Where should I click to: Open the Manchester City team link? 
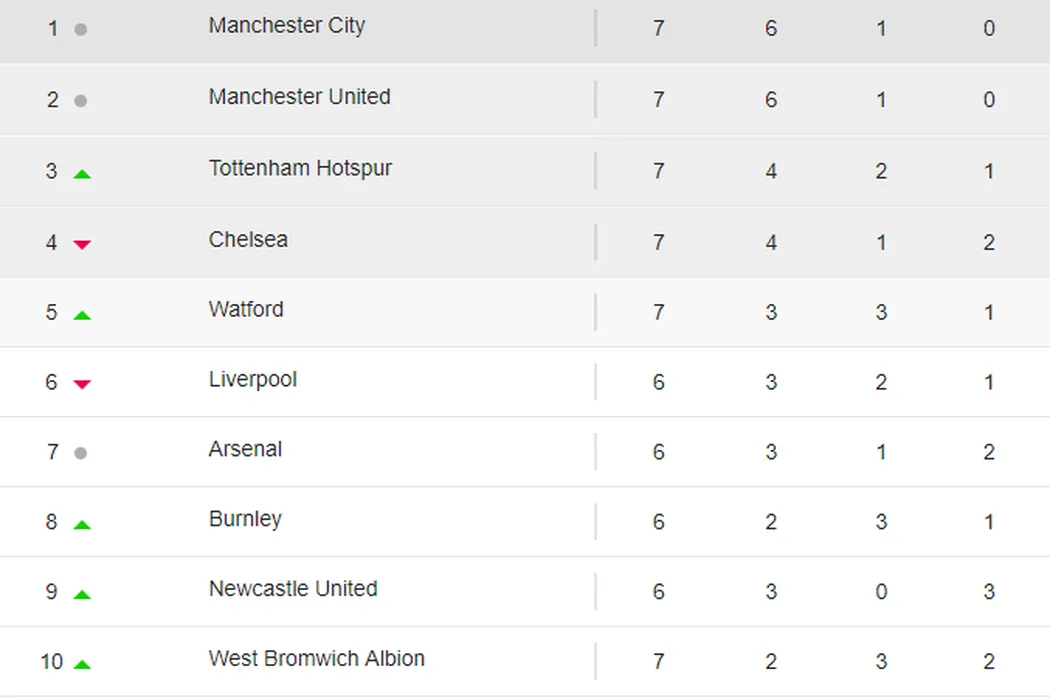[287, 25]
